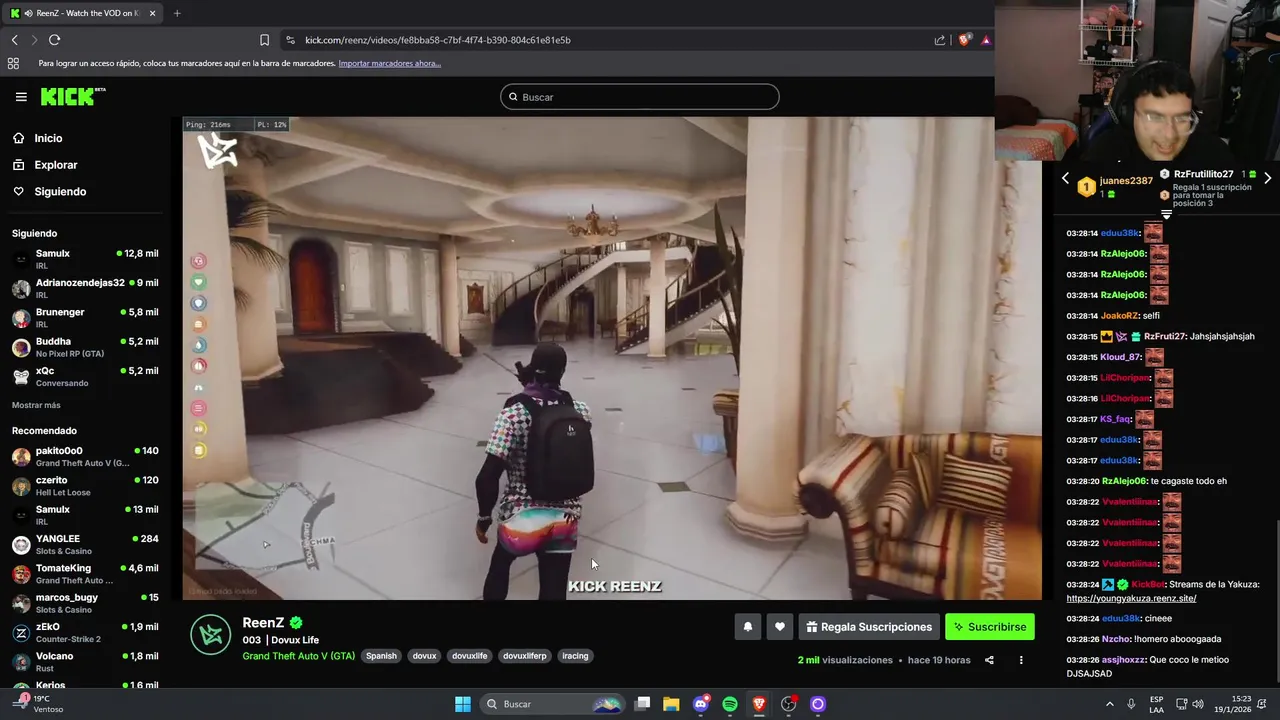The image size is (1280, 720).
Task: Go to next leaderboard entry arrow
Action: tap(1267, 178)
